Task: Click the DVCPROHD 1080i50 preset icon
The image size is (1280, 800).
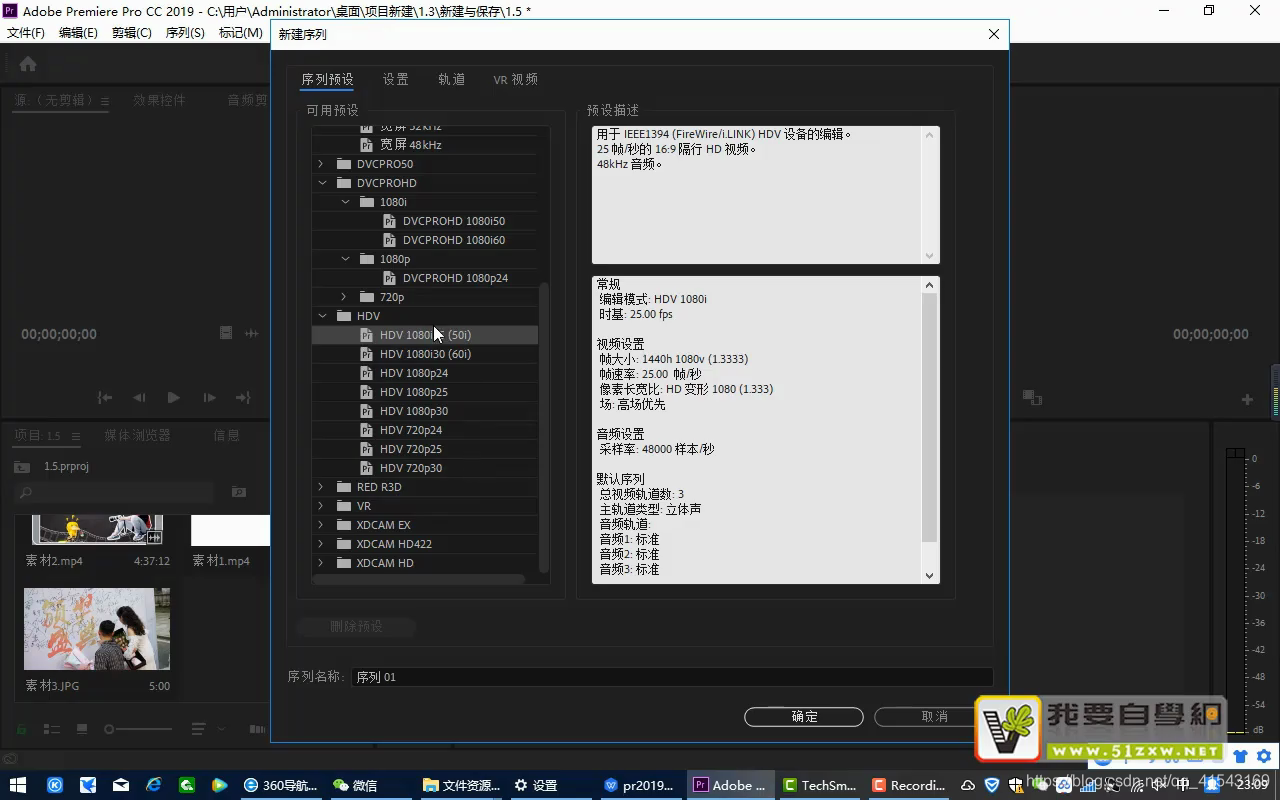Action: [390, 221]
